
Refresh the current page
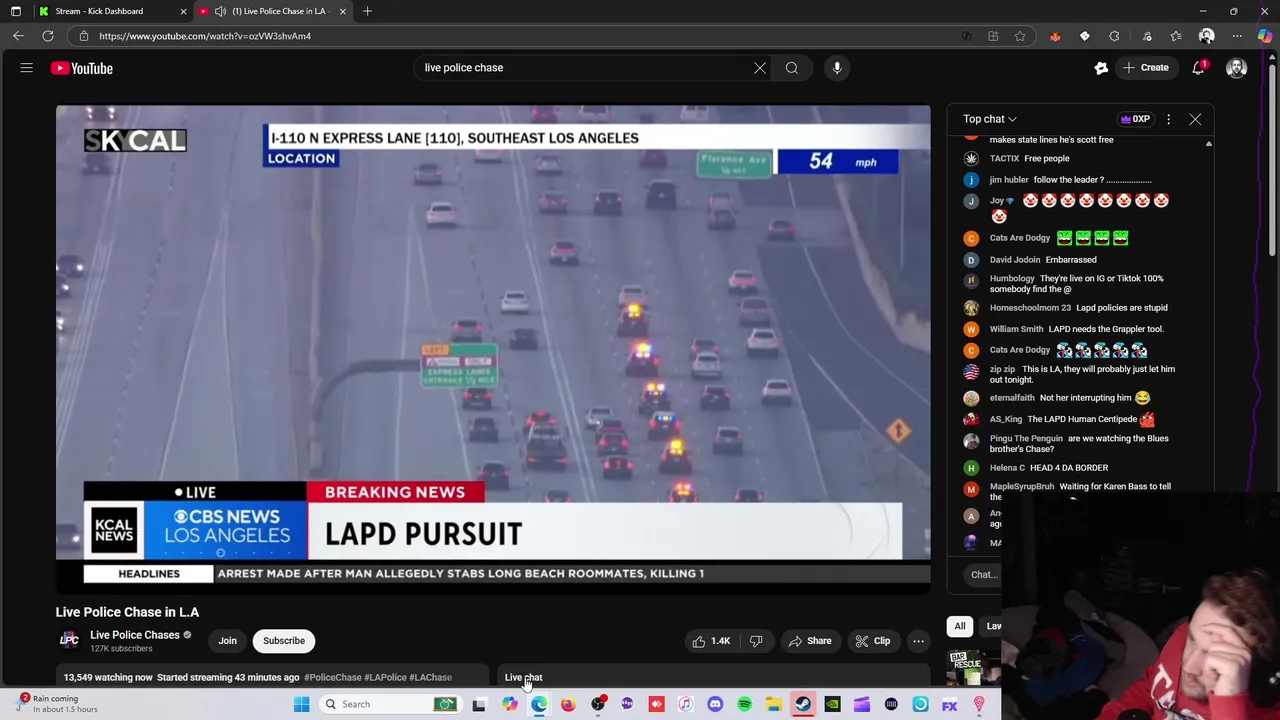pyautogui.click(x=47, y=36)
